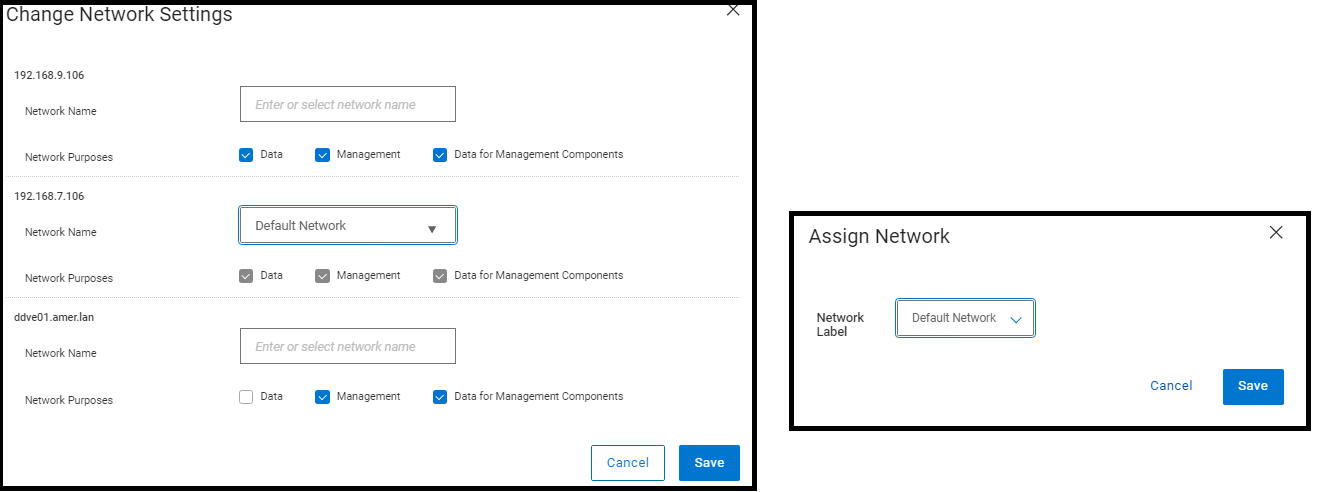Select the Default Network label text in Assign Network

954,318
